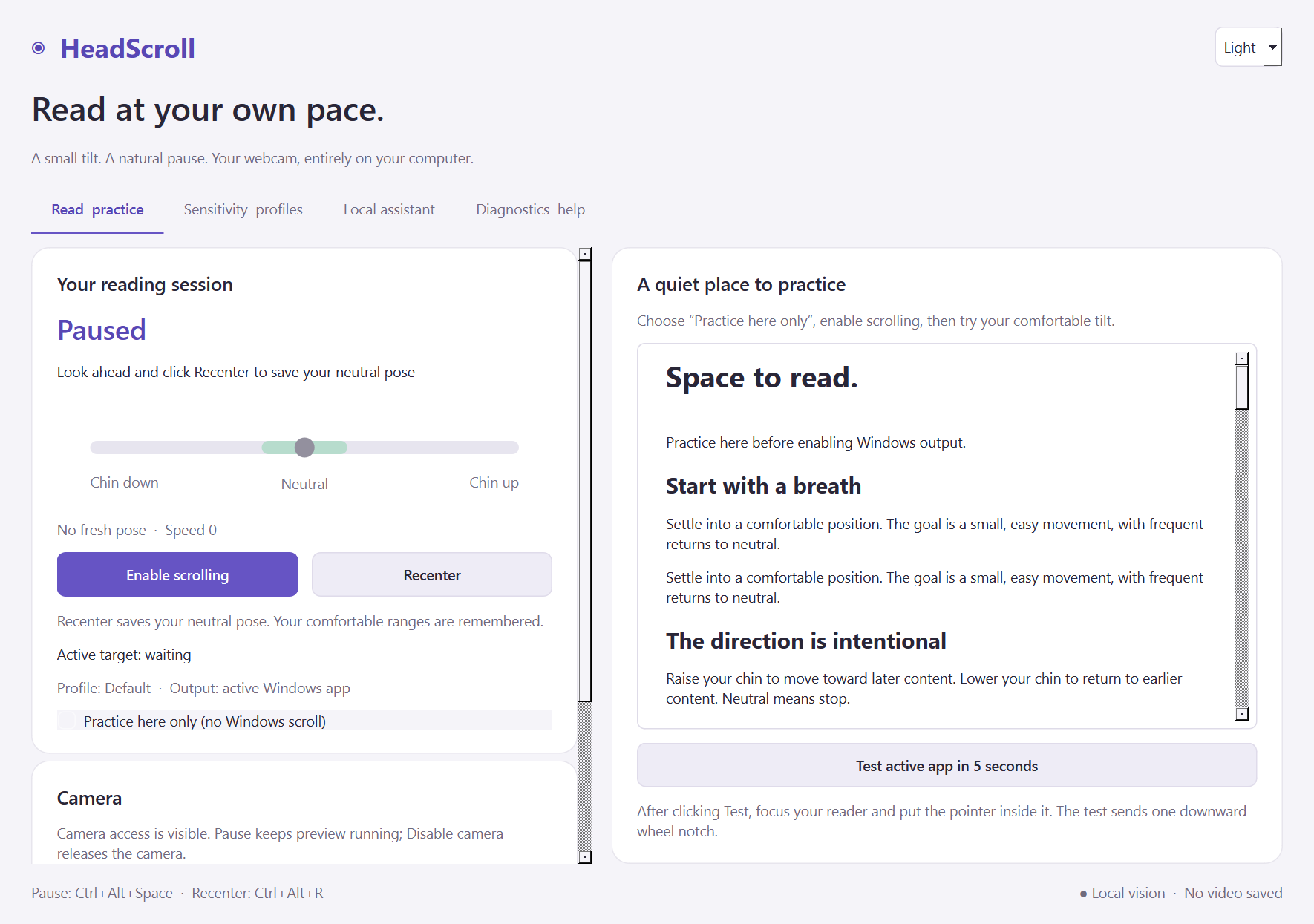
Task: Click the 'Space to read.' heading
Action: [762, 378]
